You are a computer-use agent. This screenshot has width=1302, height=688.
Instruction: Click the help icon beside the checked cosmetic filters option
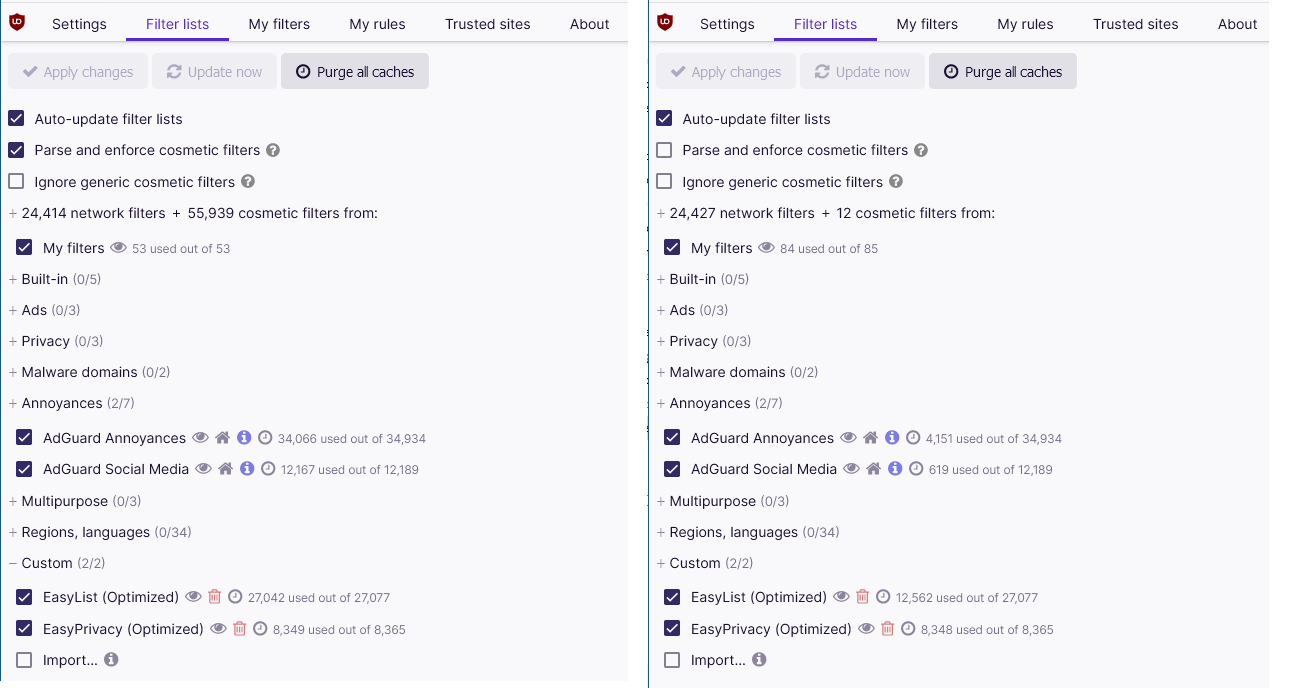click(x=273, y=150)
